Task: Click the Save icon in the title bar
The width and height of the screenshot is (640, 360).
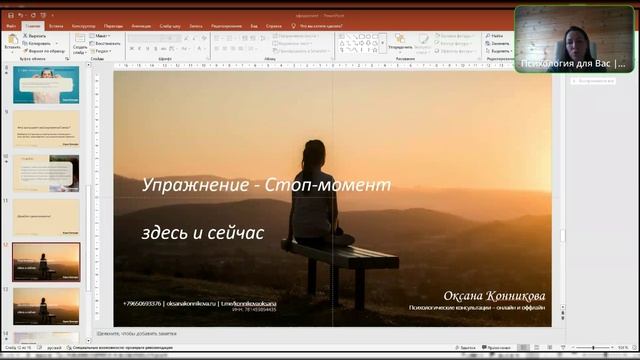Action: pos(11,16)
